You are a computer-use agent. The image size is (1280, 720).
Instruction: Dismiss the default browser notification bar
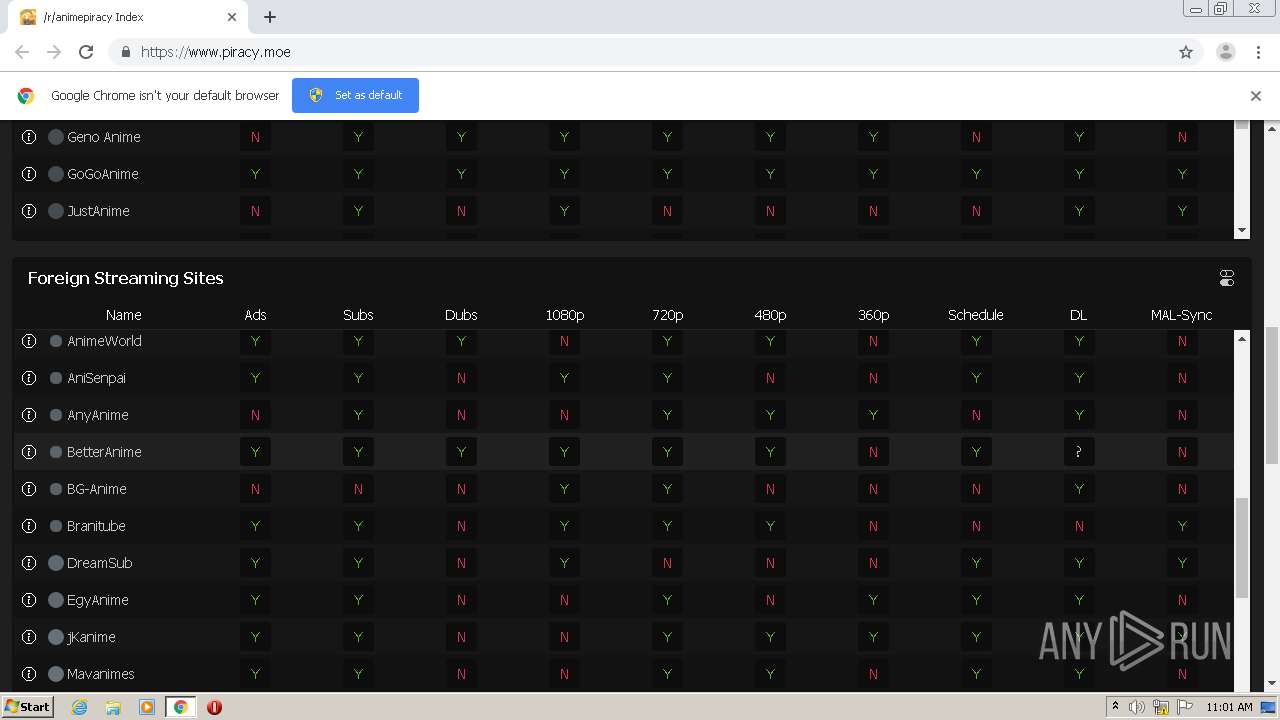point(1256,96)
